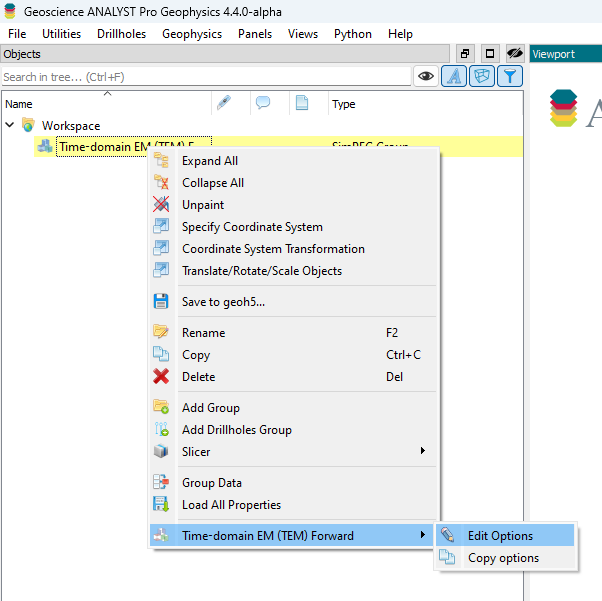Open the Time-domain EM Forward submenu arrow

click(x=423, y=535)
